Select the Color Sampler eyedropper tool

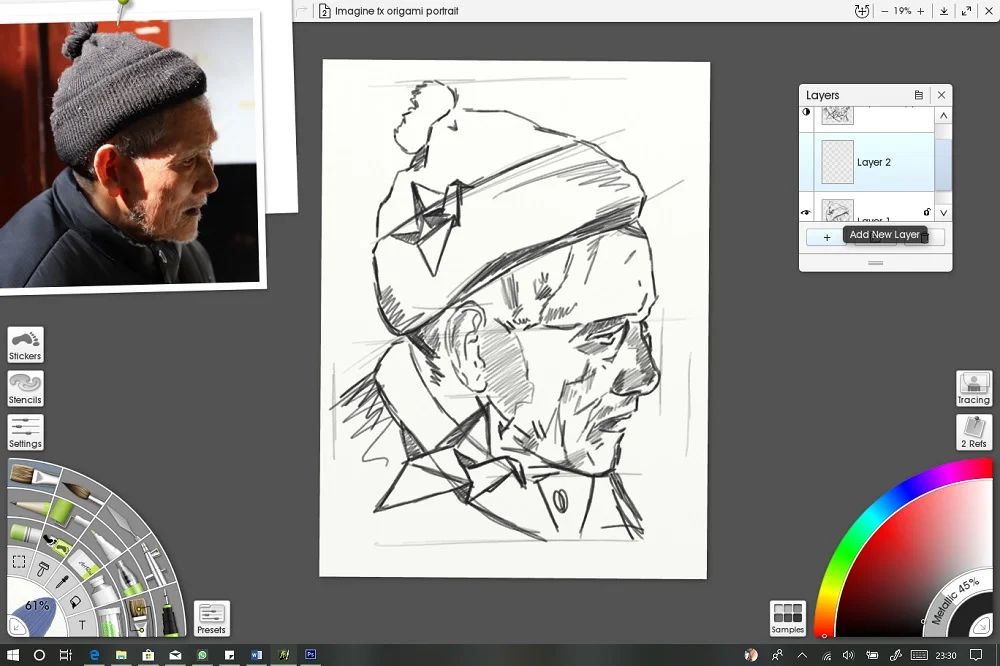(62, 581)
